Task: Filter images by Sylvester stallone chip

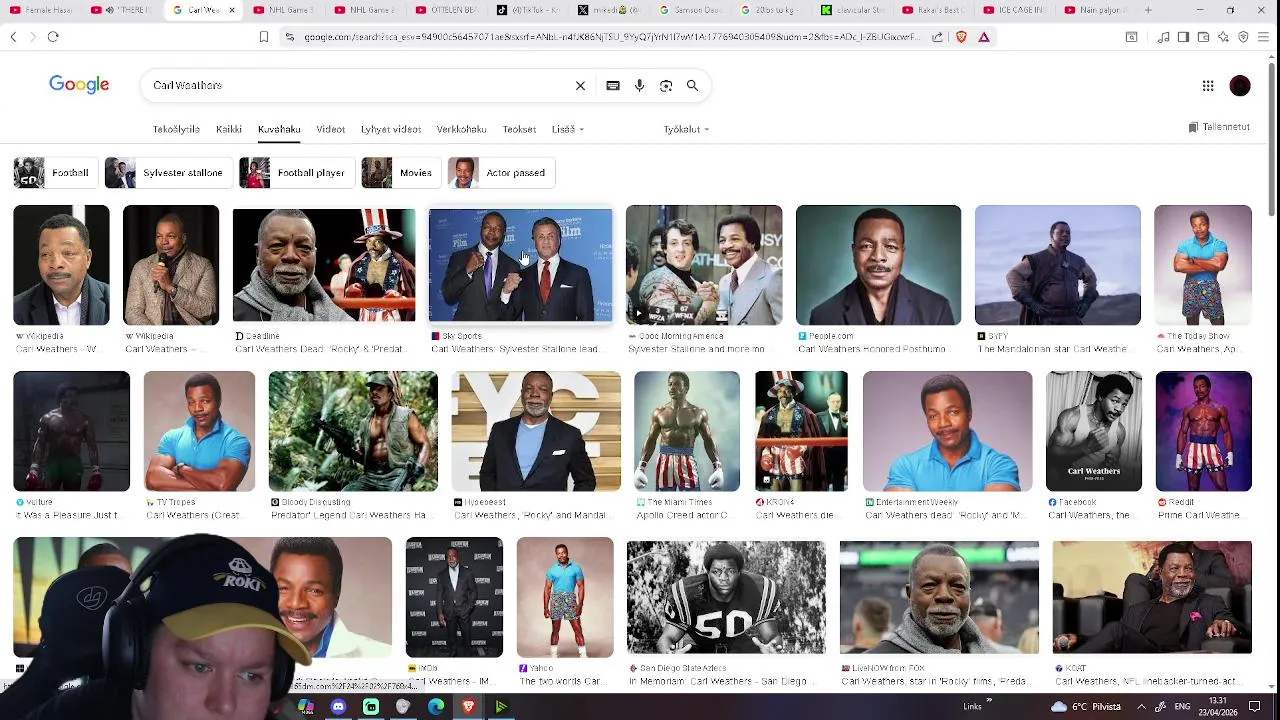Action: click(168, 173)
